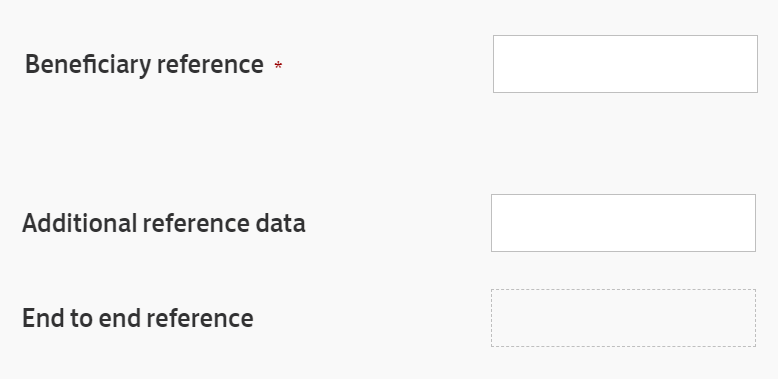Select the word Beneficiary in first label
Screen dimensions: 778x379
click(88, 65)
